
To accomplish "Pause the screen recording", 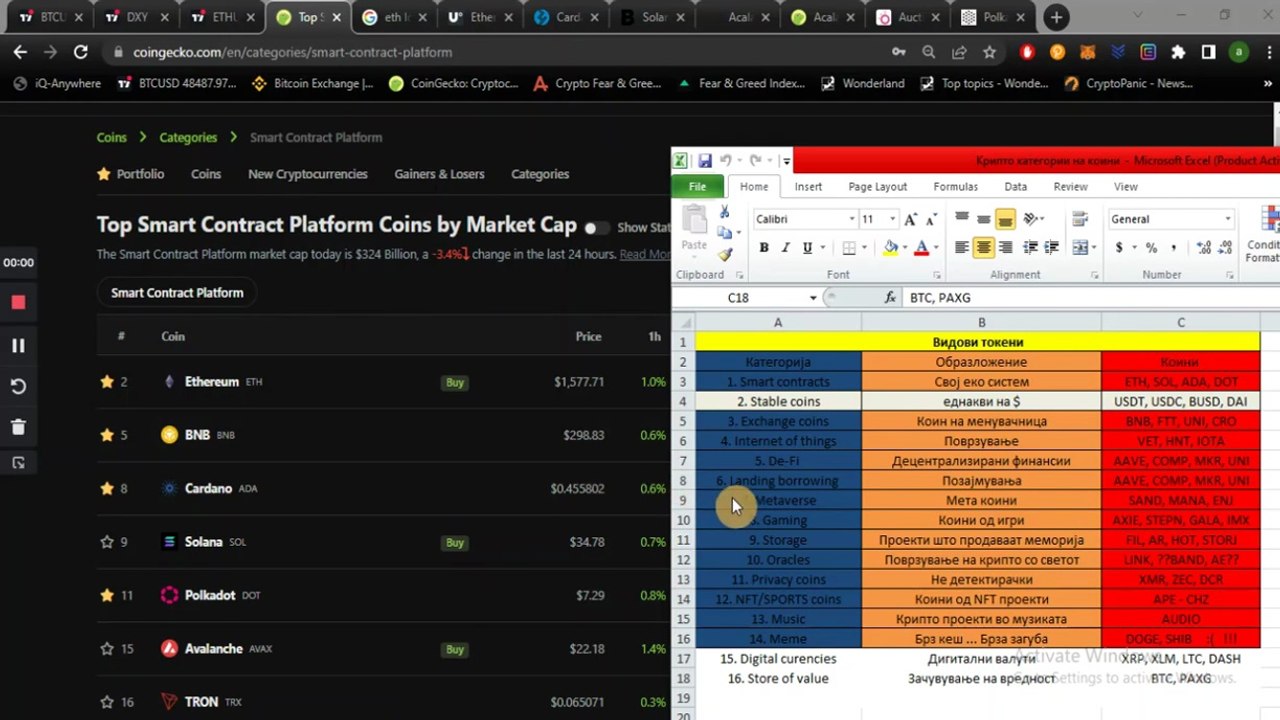I will (18, 345).
